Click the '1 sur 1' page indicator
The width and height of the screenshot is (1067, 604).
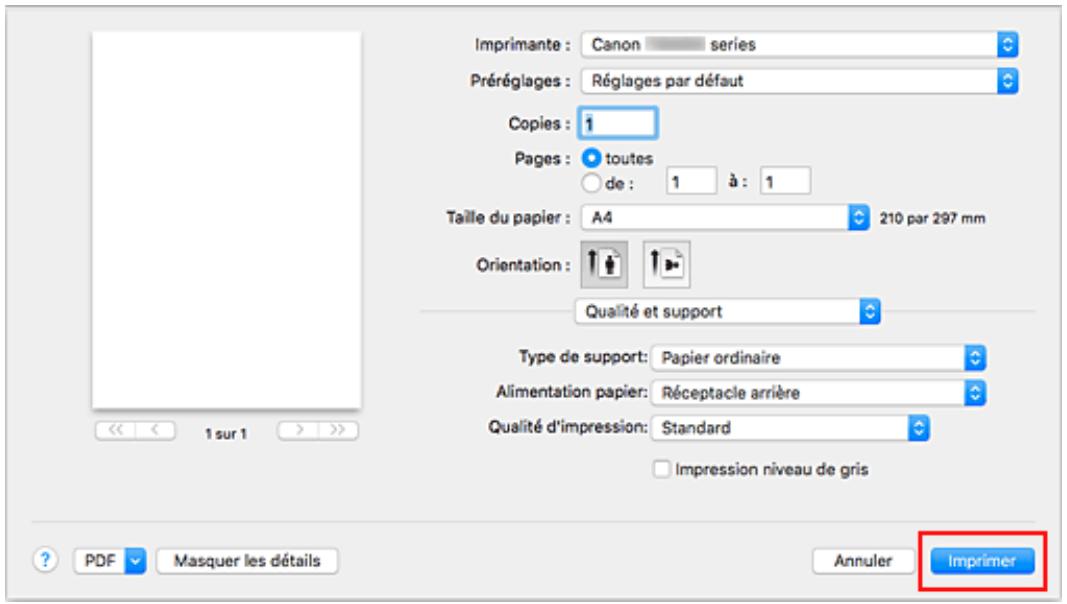point(226,433)
